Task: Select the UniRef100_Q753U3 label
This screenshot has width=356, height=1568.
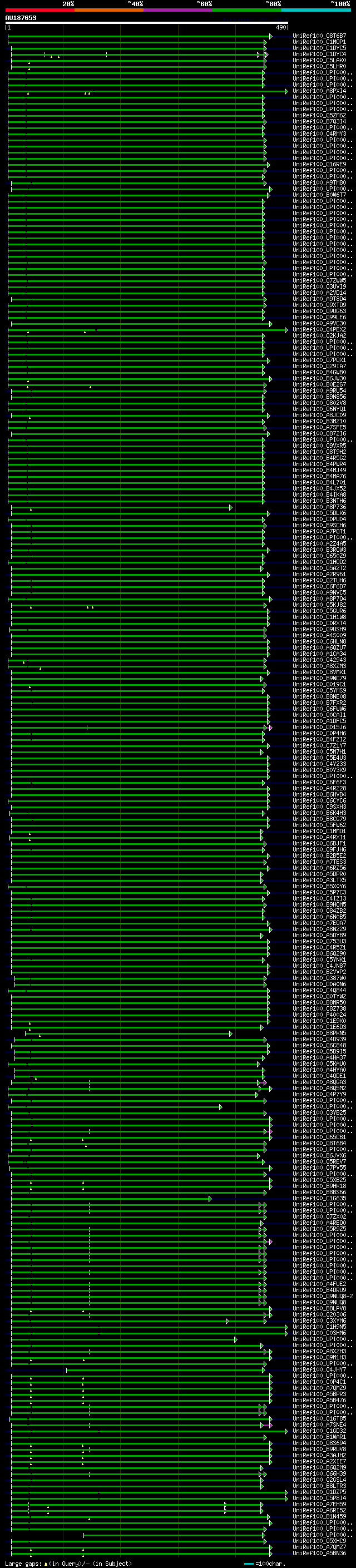Action: (x=319, y=941)
